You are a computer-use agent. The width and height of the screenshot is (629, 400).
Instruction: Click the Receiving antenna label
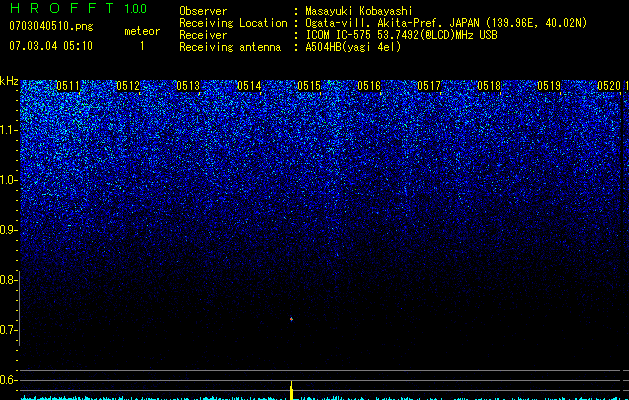tap(230, 47)
